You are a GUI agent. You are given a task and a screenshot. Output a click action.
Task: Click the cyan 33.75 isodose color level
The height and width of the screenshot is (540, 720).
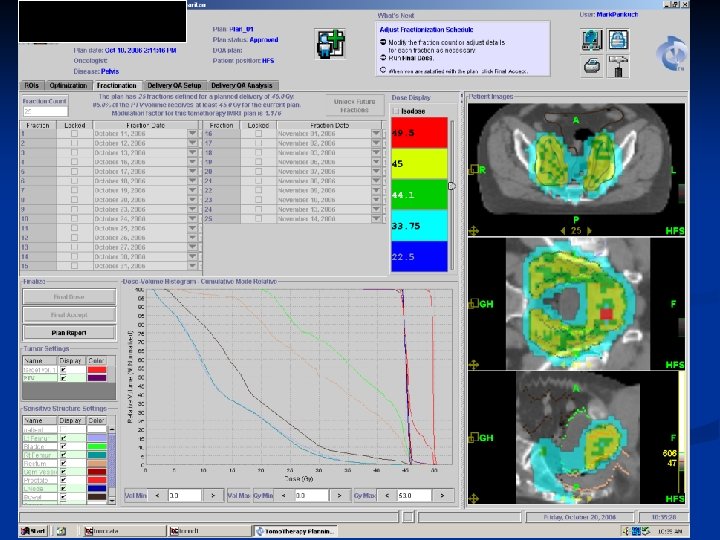[419, 225]
